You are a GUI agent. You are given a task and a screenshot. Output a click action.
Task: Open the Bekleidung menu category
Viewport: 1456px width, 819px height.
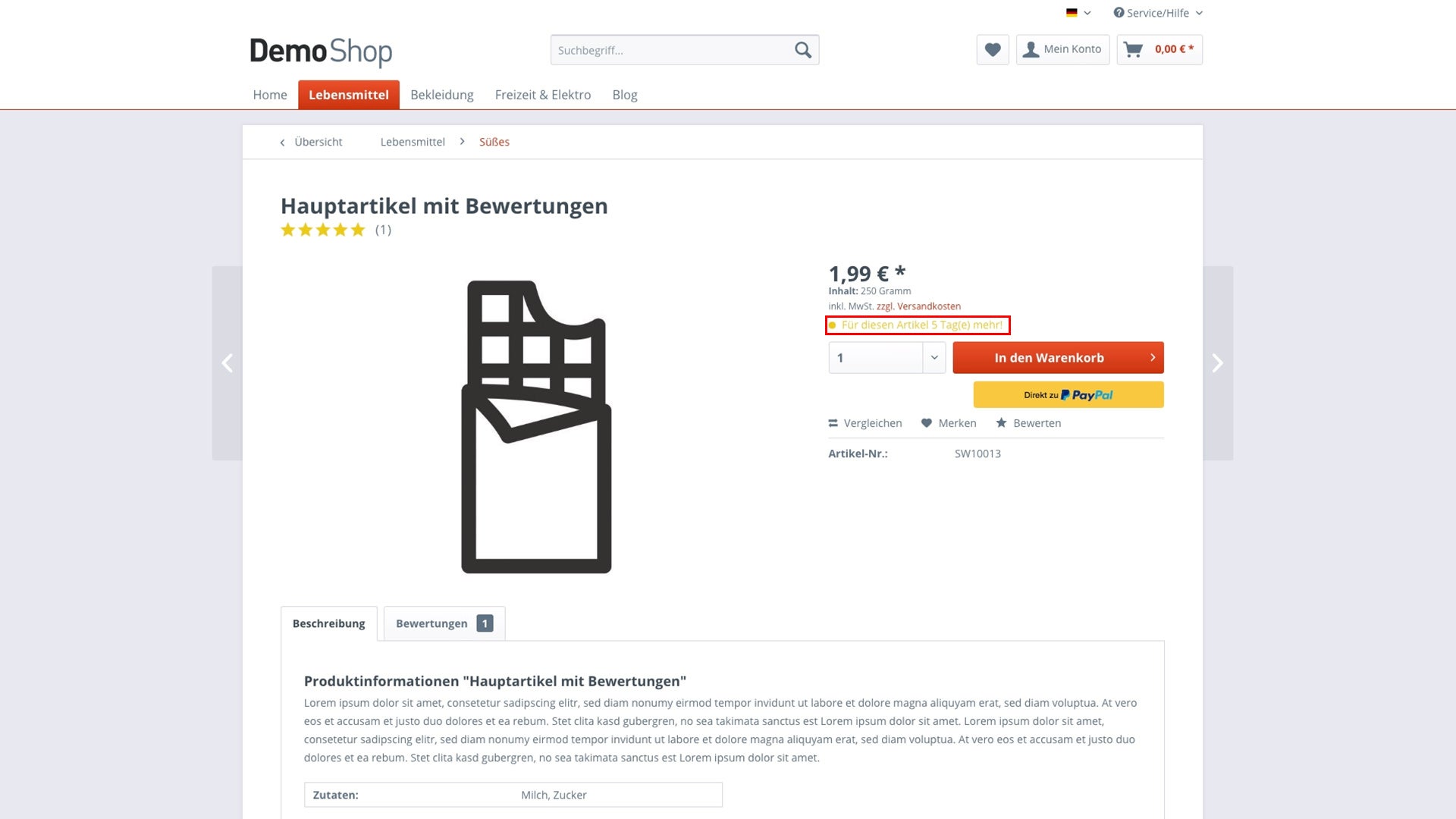[x=441, y=95]
